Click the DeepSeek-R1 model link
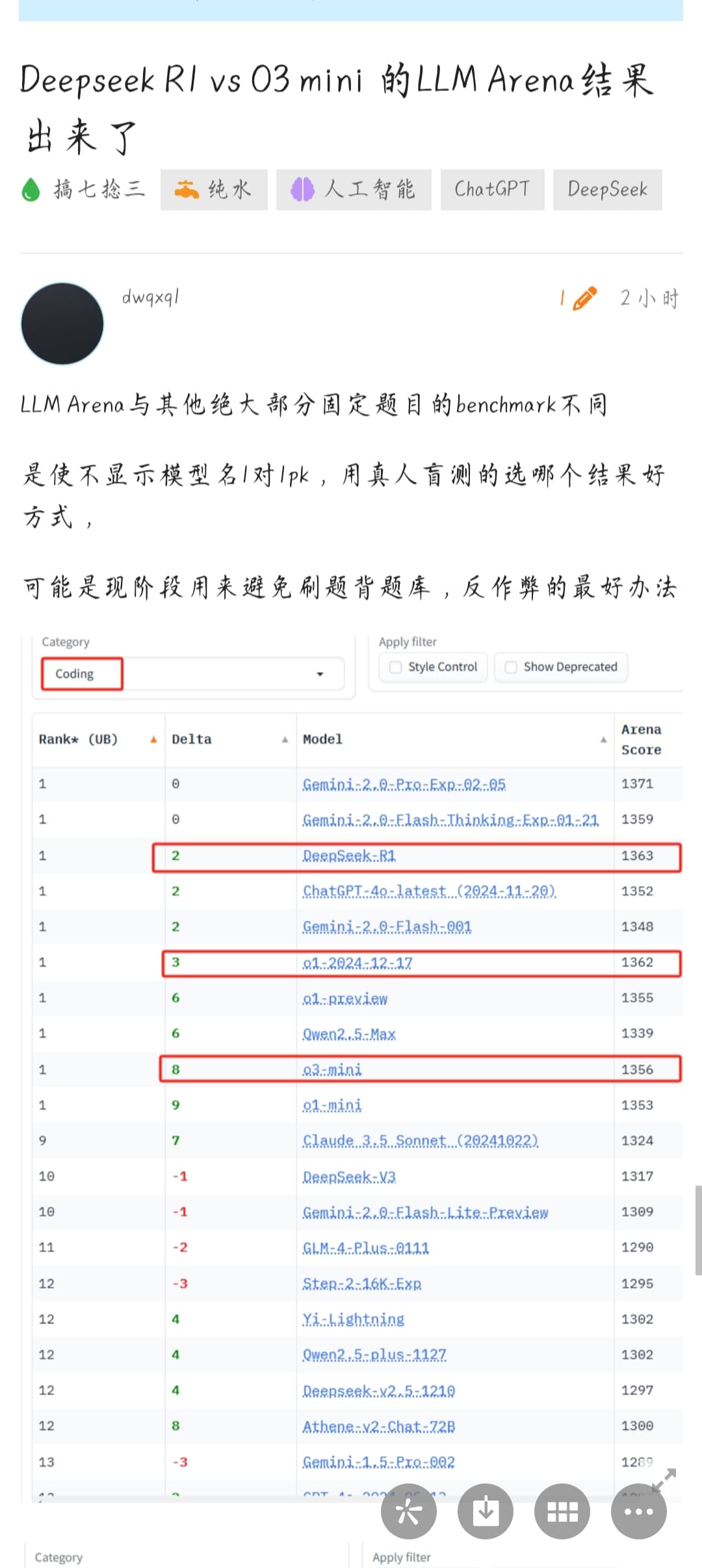This screenshot has height=1568, width=702. (x=349, y=856)
